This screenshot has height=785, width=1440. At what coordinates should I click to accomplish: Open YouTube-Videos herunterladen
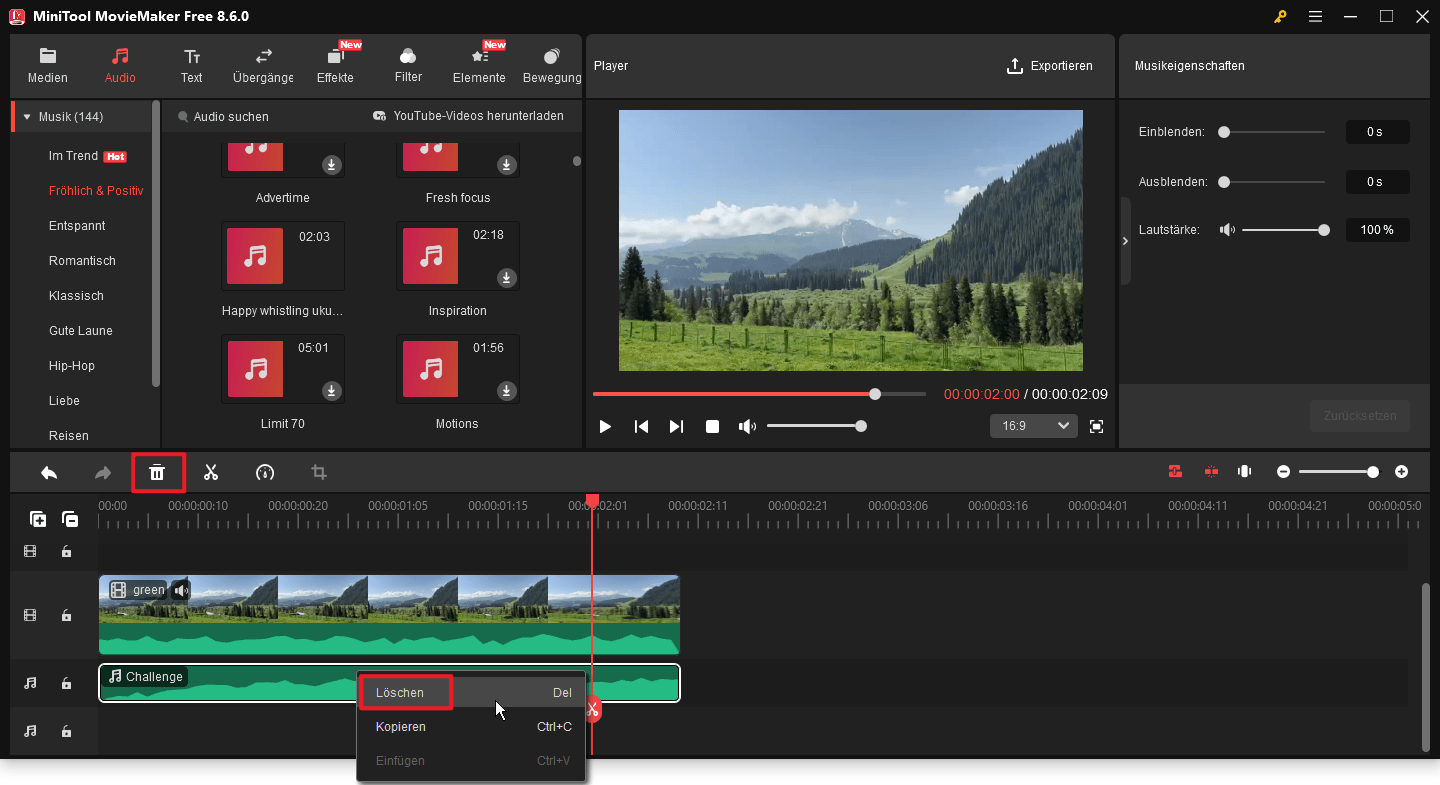pos(478,116)
